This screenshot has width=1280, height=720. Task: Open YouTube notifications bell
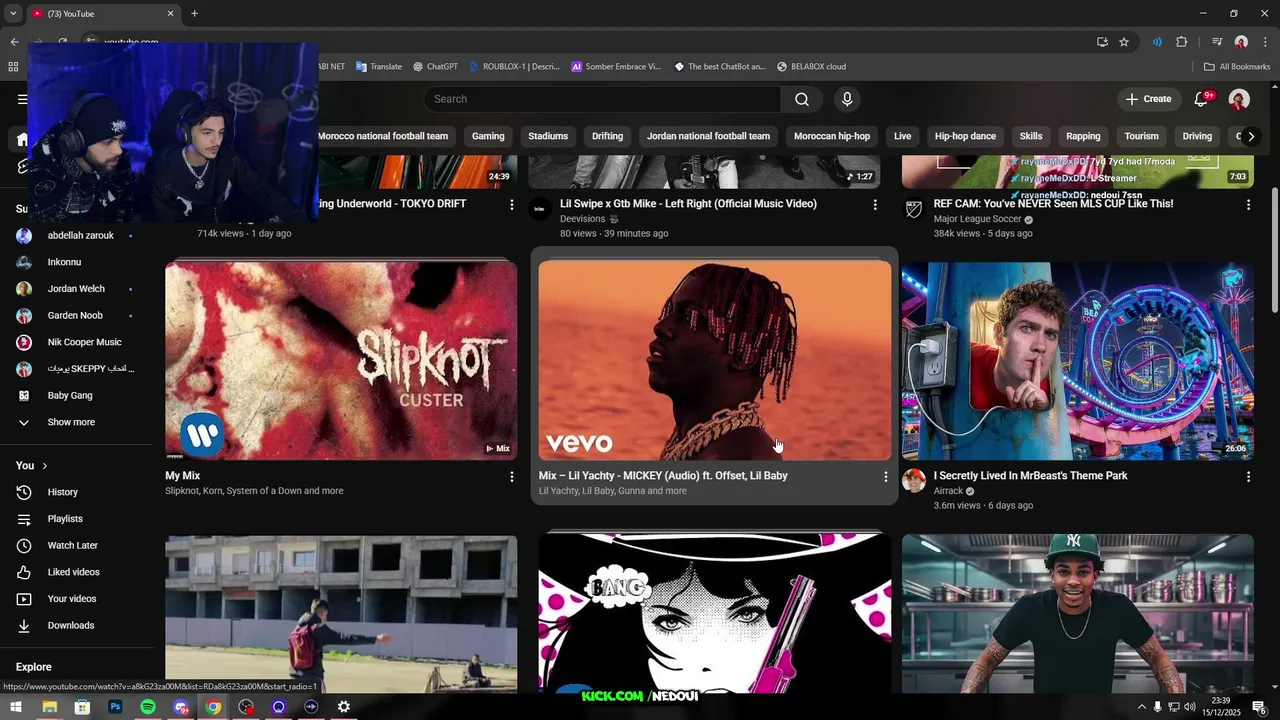click(x=1203, y=99)
